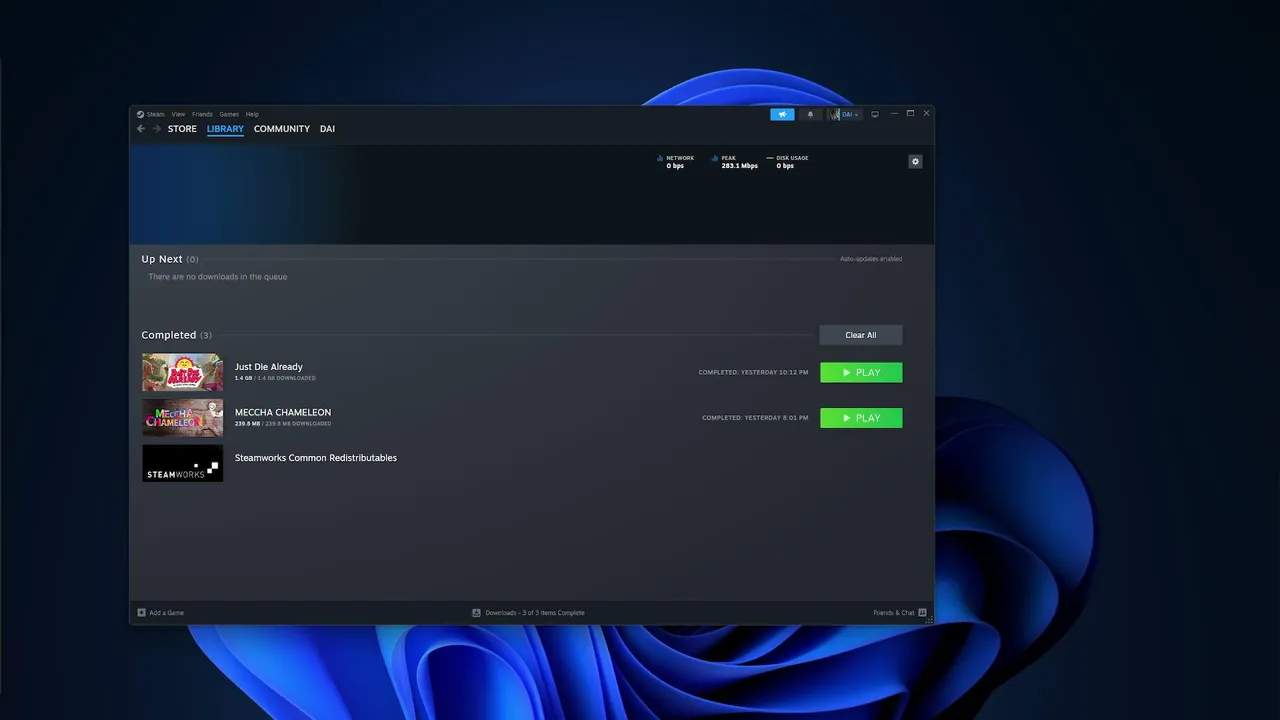Open the Help menu
This screenshot has height=720, width=1280.
click(252, 114)
